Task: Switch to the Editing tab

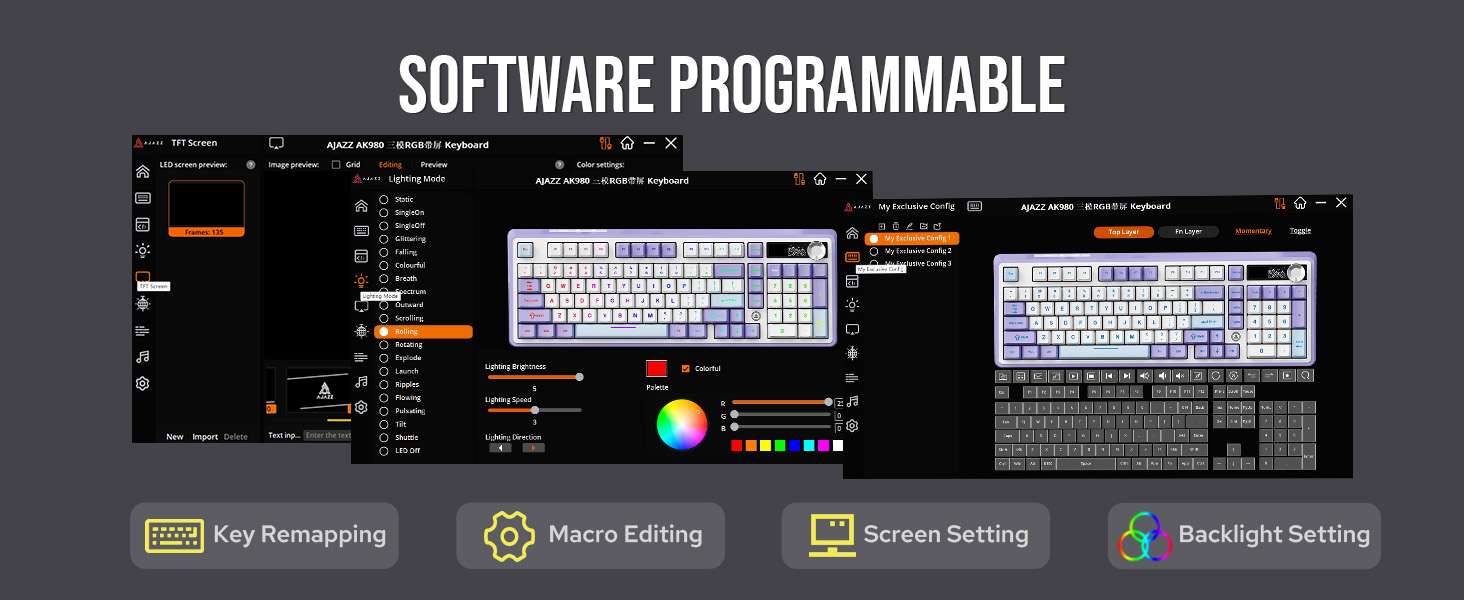Action: click(x=390, y=165)
